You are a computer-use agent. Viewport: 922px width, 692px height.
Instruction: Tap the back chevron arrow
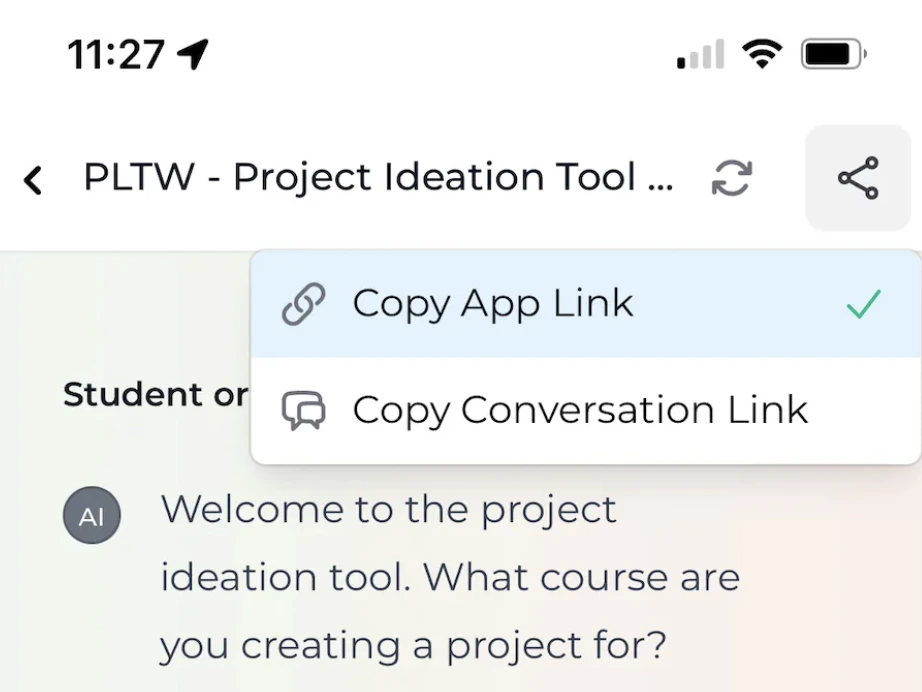(x=33, y=180)
